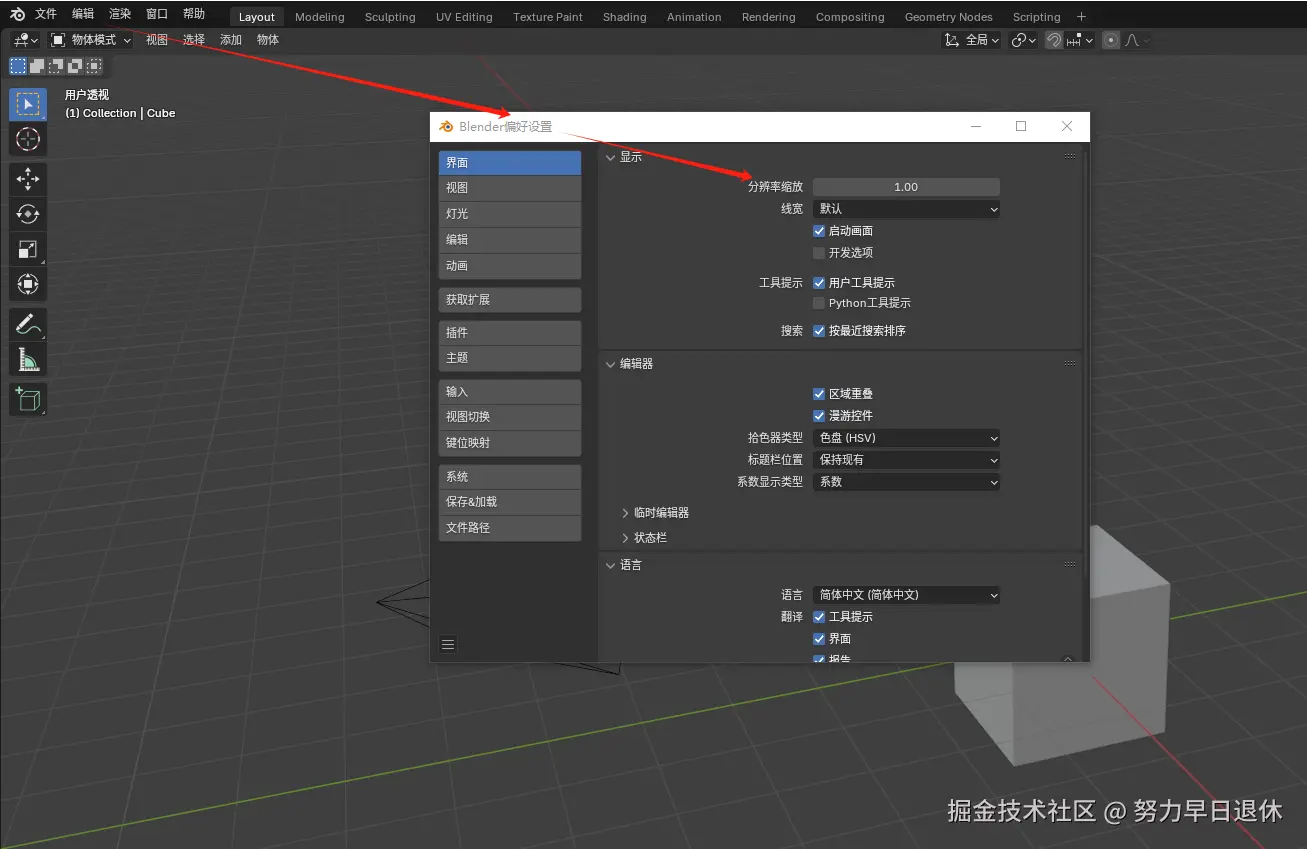This screenshot has width=1307, height=849.
Task: Open the 键位映射 preferences section
Action: click(x=510, y=443)
